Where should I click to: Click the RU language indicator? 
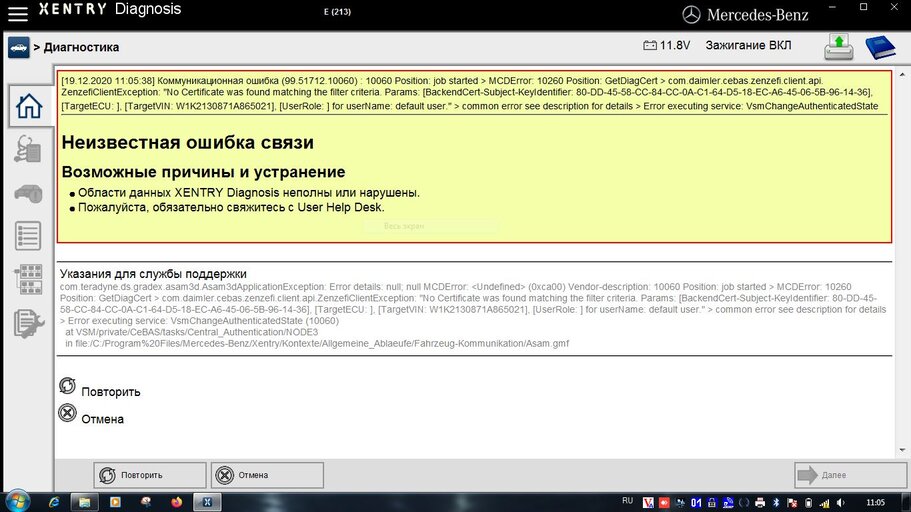627,501
